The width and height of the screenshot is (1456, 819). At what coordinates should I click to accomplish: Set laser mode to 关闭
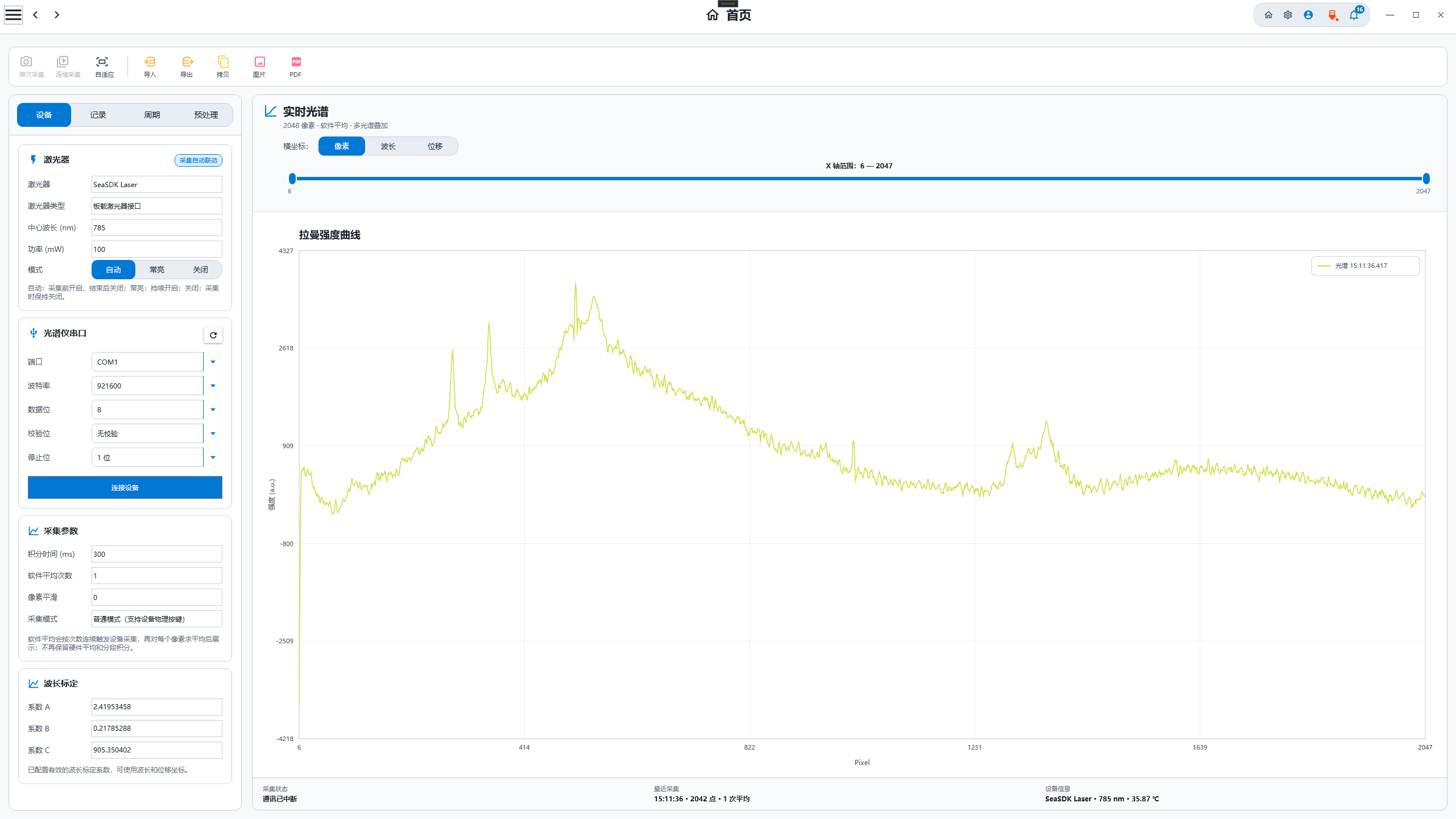[200, 270]
